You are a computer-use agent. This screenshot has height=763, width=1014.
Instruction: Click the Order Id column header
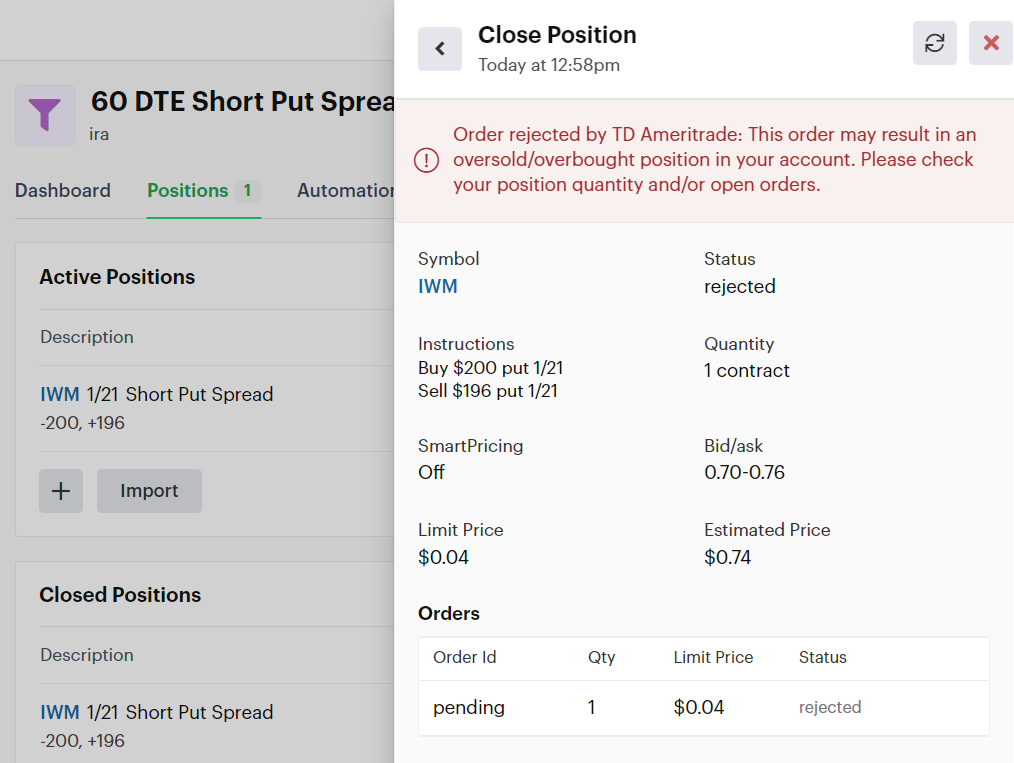tap(464, 658)
